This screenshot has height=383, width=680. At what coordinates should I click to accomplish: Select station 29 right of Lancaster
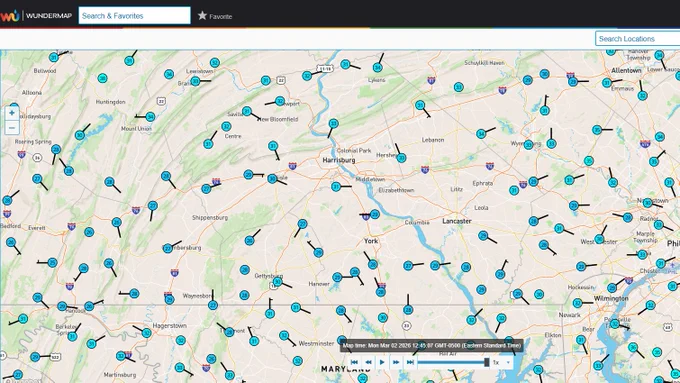tap(483, 236)
